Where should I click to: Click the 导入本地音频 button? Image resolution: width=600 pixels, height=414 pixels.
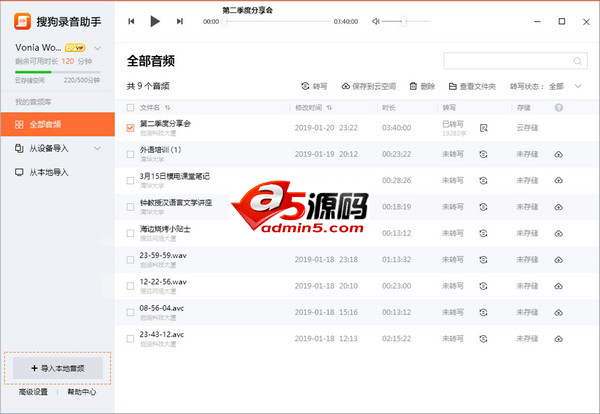58,368
